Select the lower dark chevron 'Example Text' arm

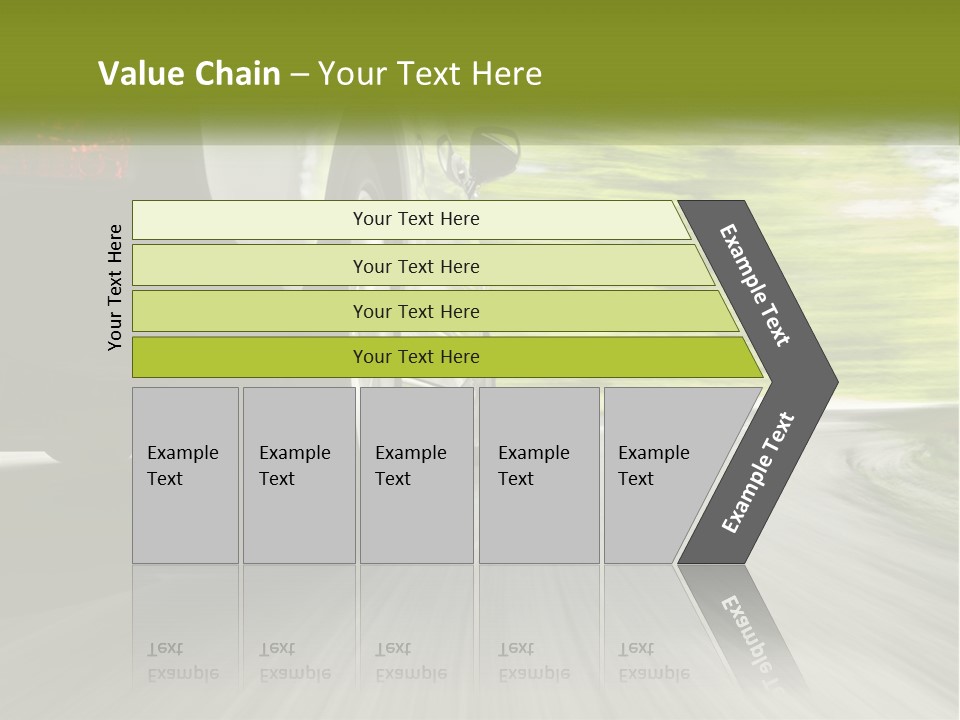click(x=758, y=473)
